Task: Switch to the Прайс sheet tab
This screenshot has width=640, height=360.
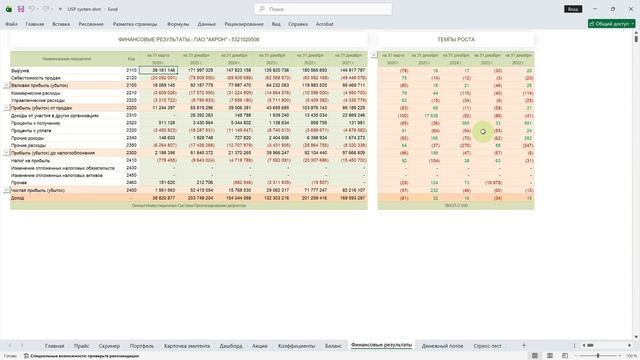Action: (82, 346)
